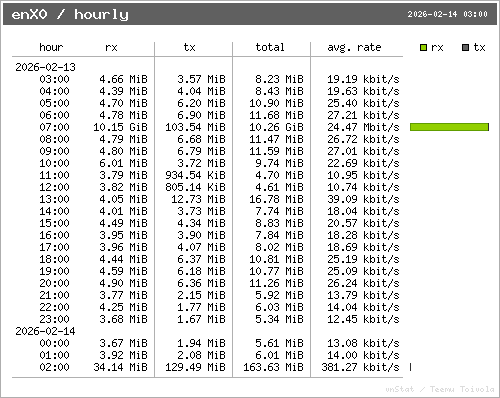Click rx value 4.39 MiB
The height and width of the screenshot is (398, 500).
click(123, 91)
